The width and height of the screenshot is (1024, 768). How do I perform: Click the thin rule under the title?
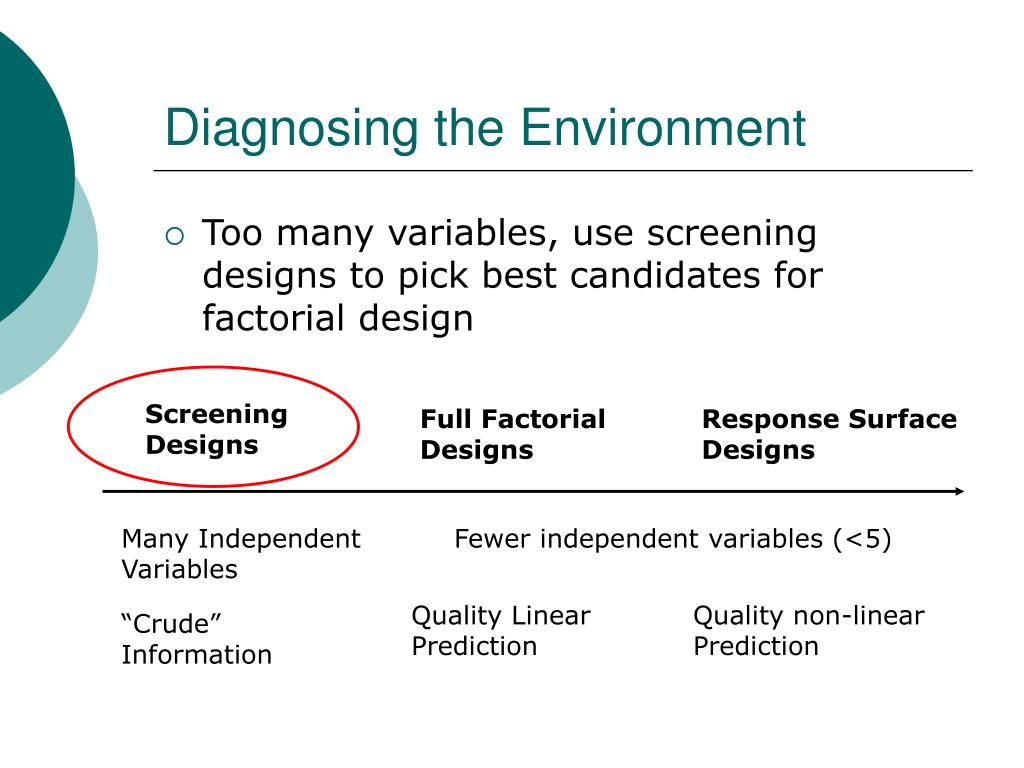[563, 170]
